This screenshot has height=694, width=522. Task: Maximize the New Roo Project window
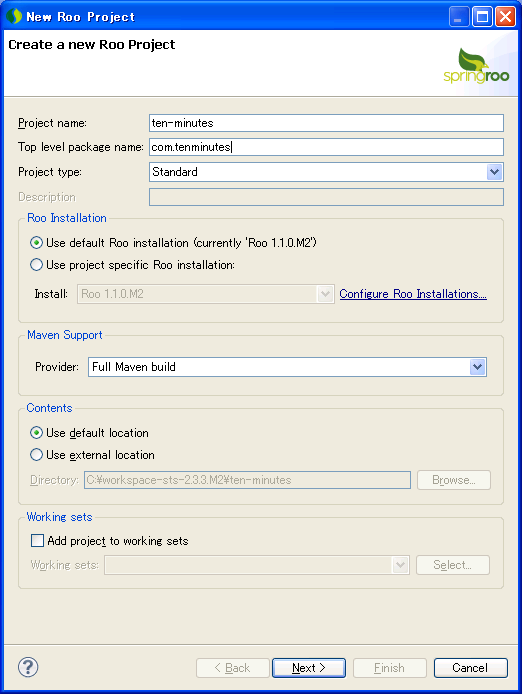pyautogui.click(x=482, y=17)
